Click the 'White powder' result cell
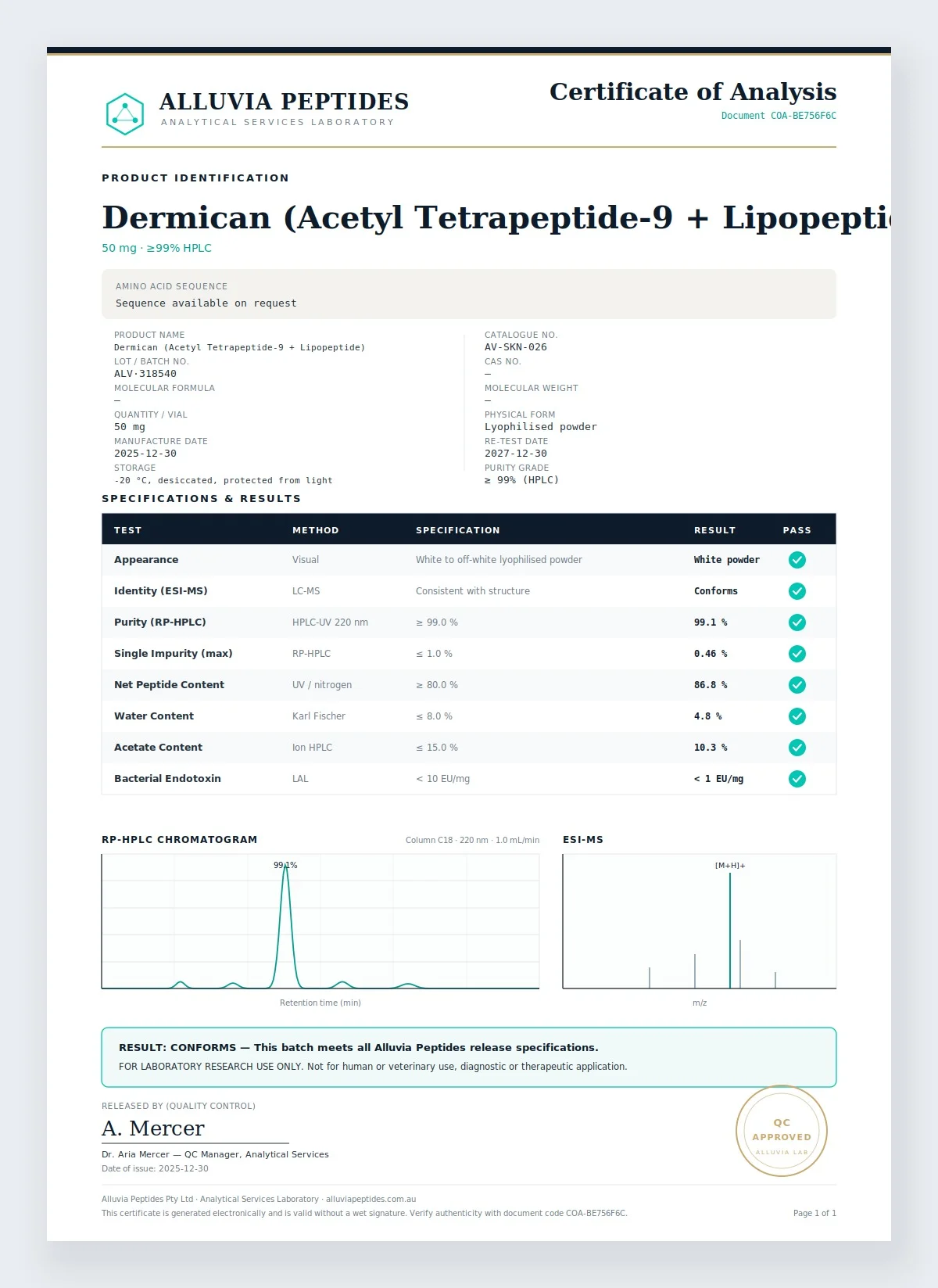The width and height of the screenshot is (938, 1288). 727,560
